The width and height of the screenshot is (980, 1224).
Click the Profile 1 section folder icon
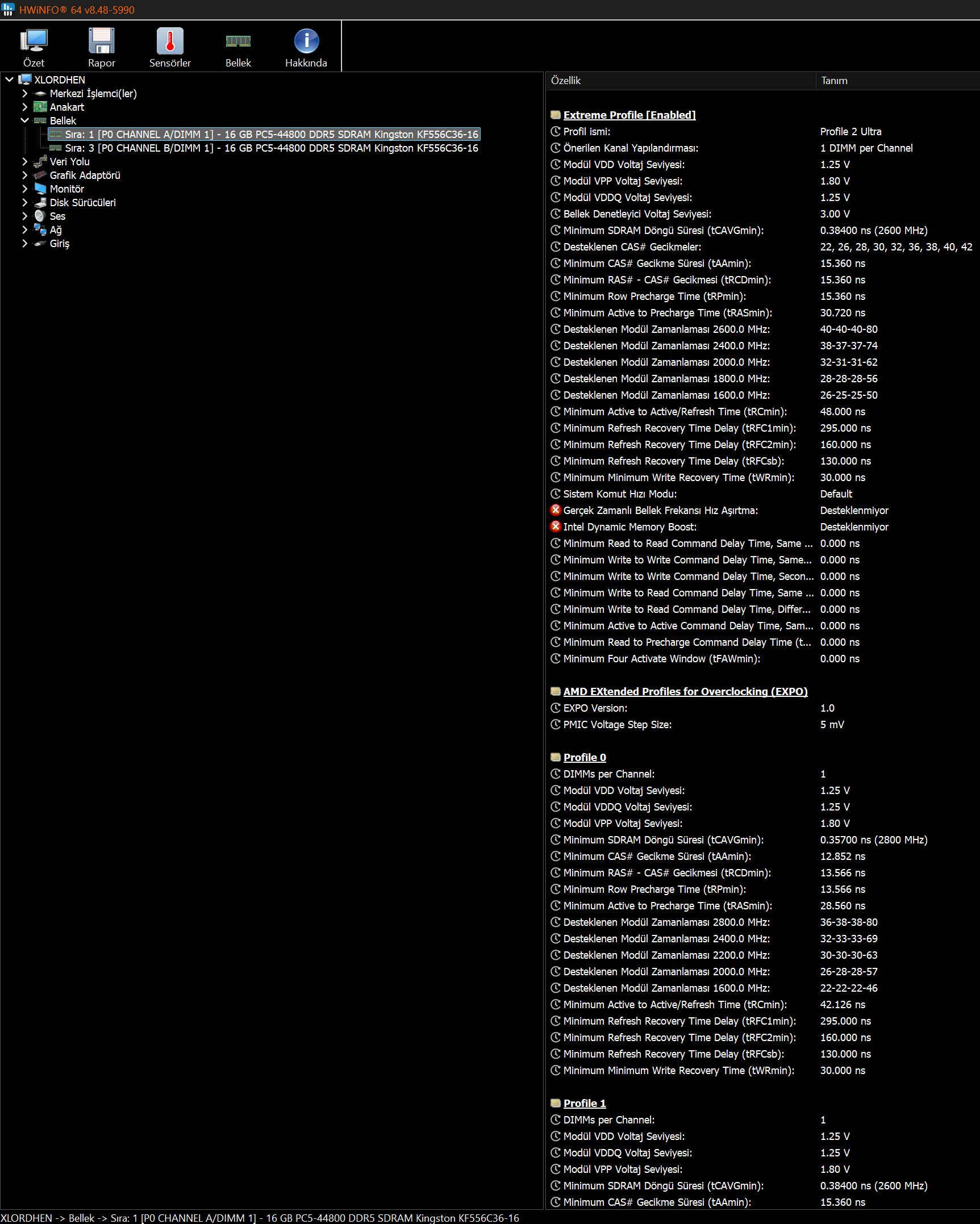556,1104
